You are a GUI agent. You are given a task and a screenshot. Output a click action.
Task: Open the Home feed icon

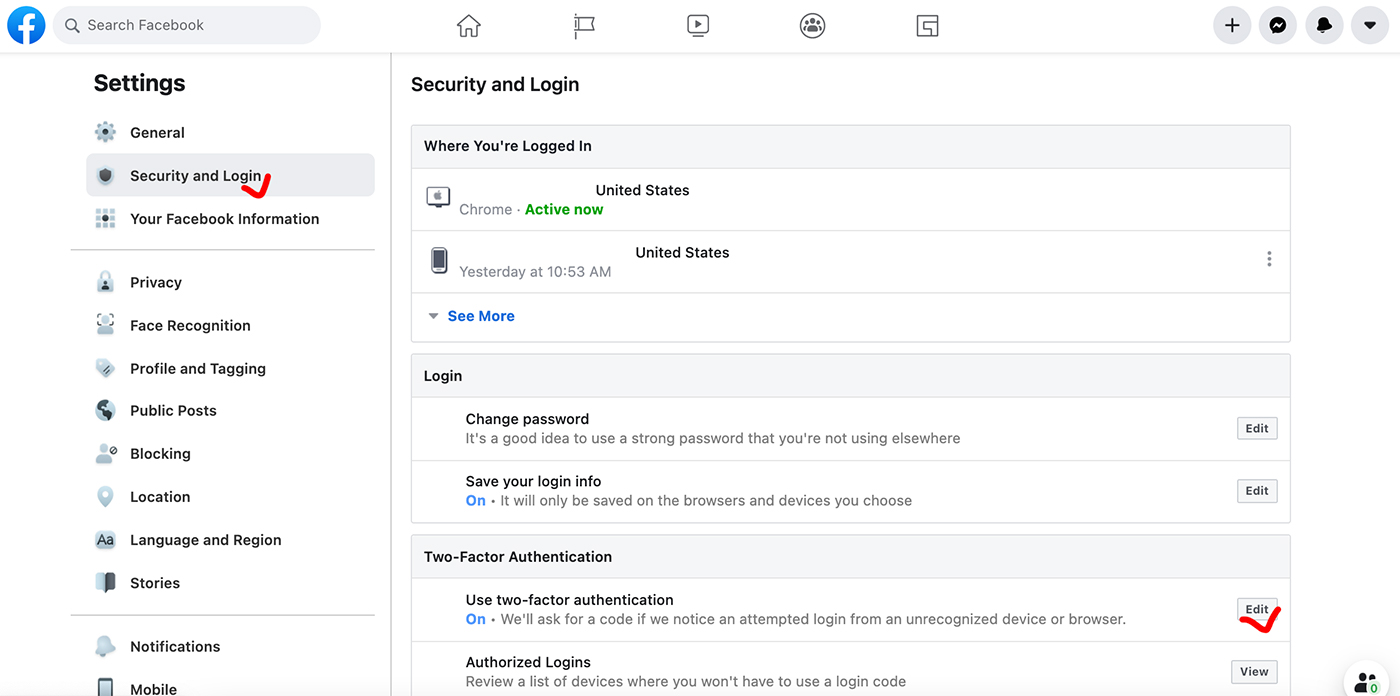coord(468,26)
